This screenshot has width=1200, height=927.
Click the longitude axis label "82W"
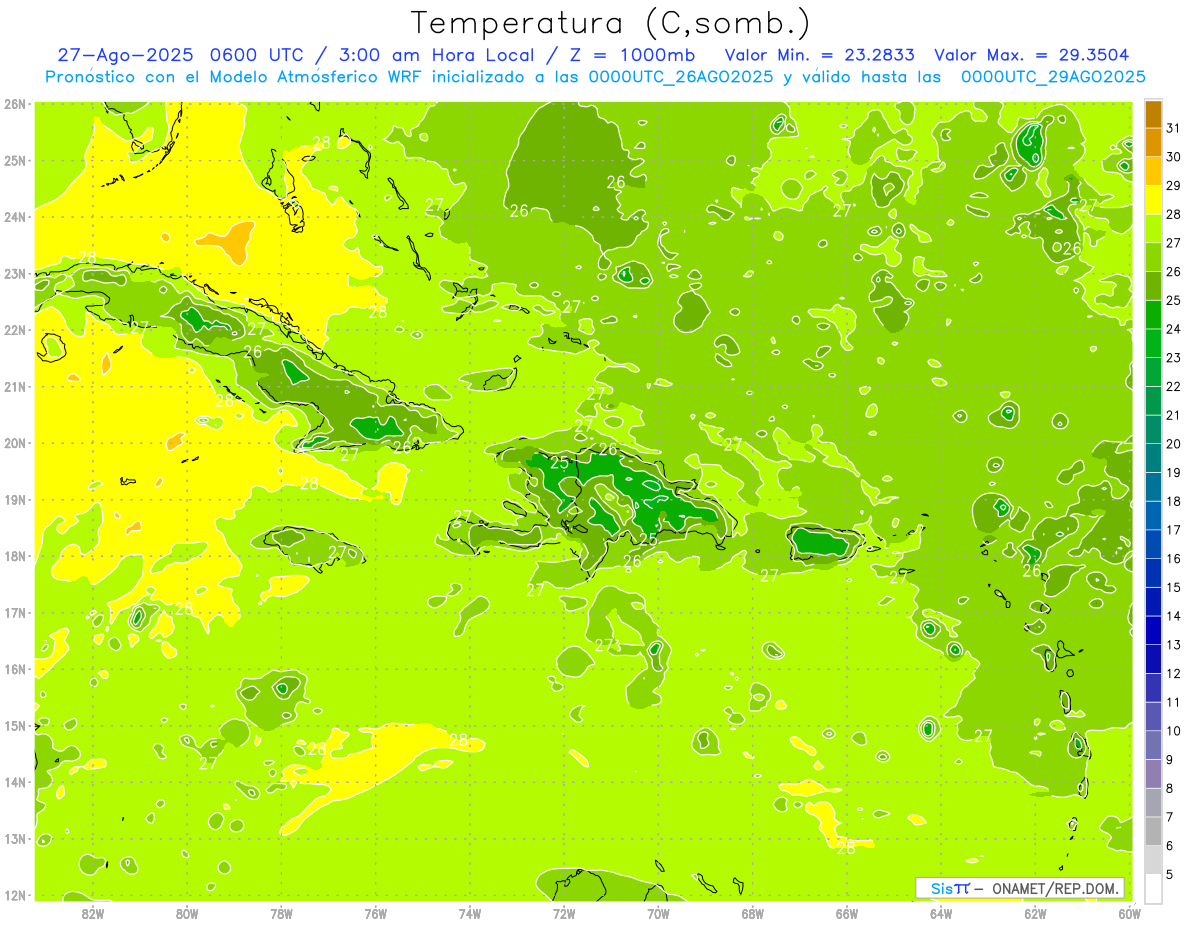click(x=93, y=913)
